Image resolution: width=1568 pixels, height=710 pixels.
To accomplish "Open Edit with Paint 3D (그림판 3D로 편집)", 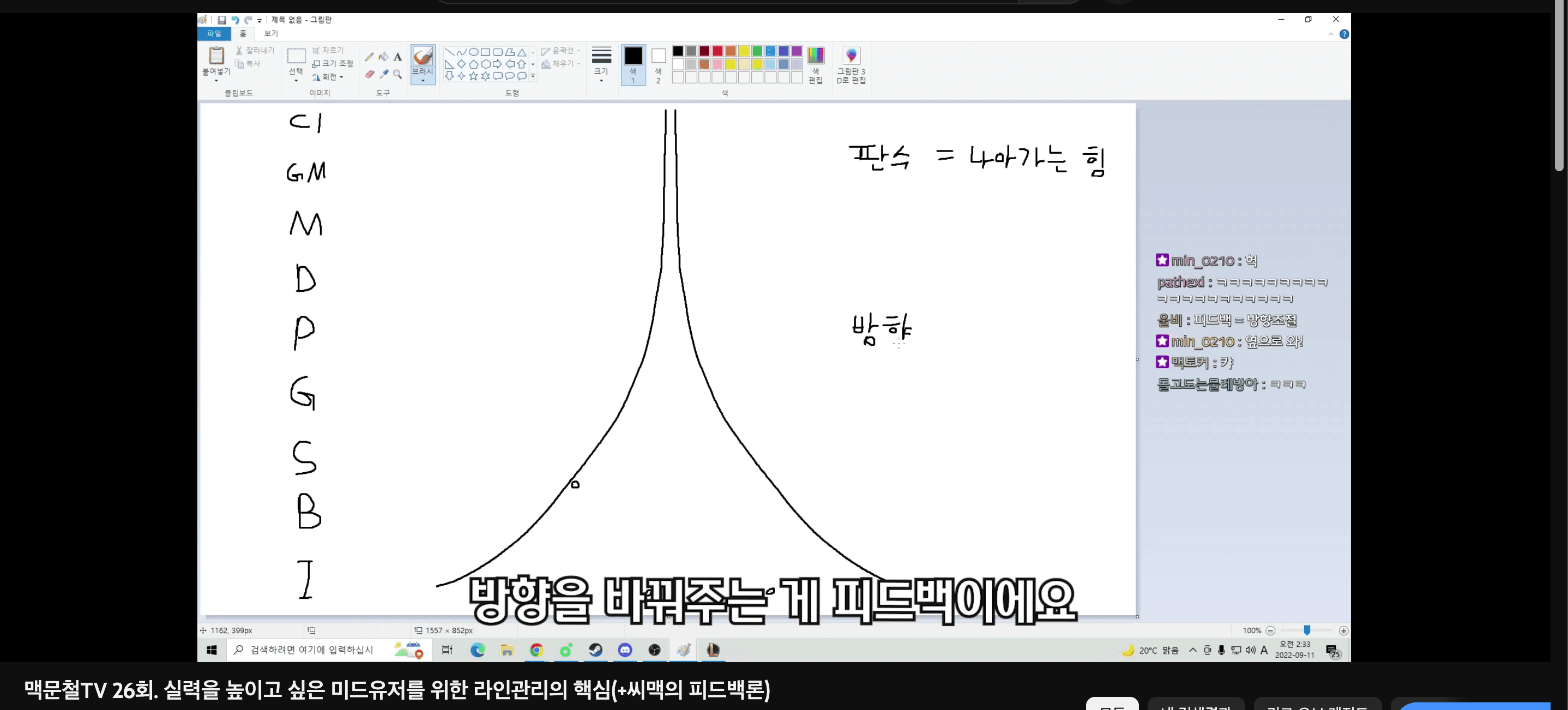I will tap(851, 64).
